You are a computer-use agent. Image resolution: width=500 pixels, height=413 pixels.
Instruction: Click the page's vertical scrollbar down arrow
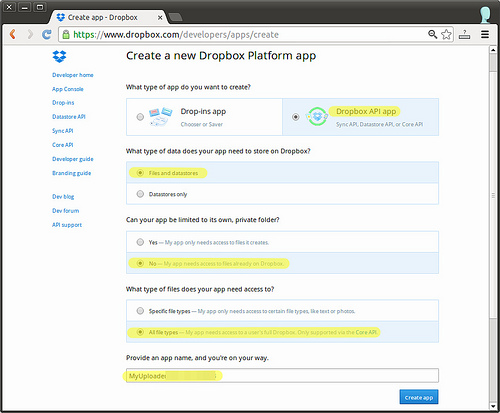click(493, 406)
